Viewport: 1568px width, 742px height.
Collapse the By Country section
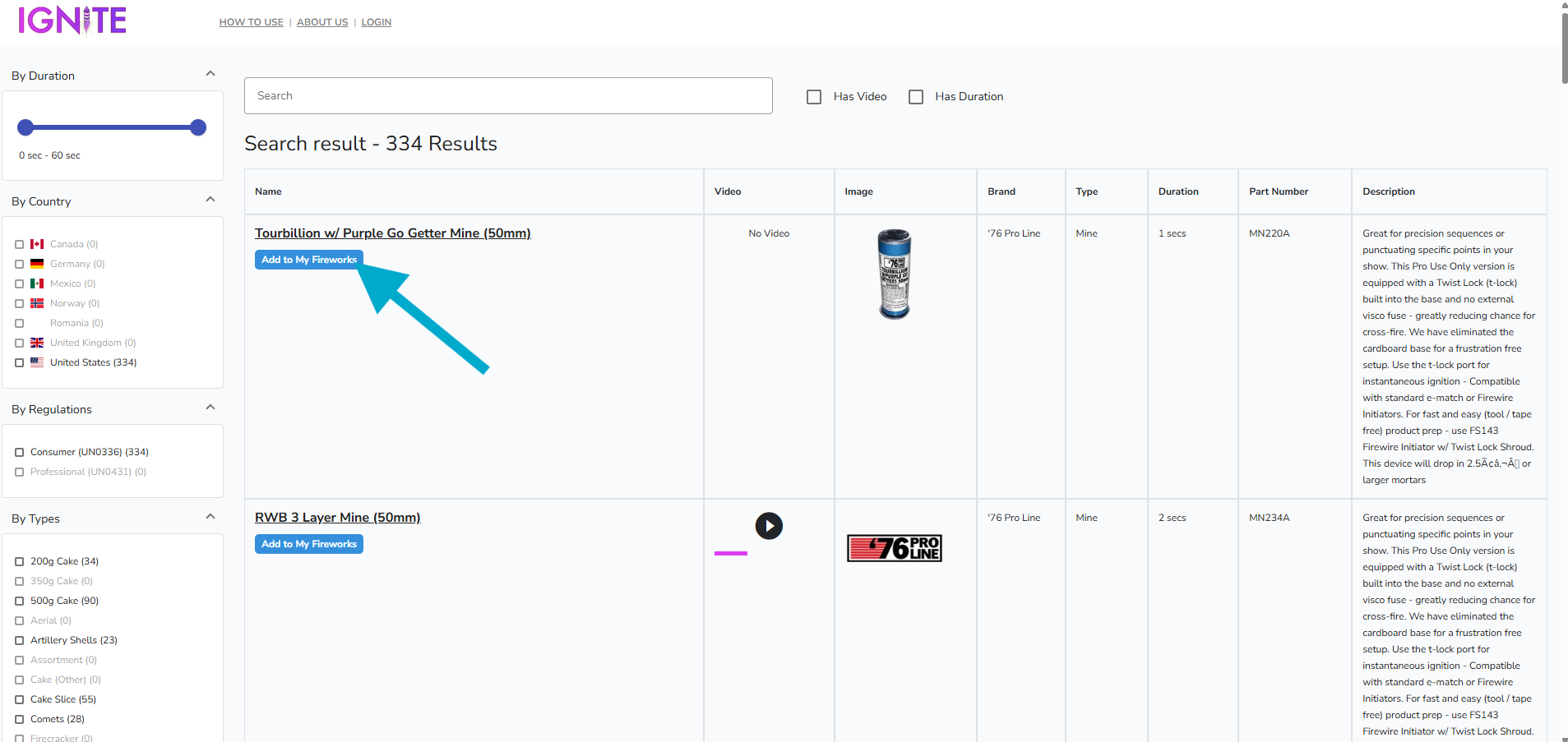pyautogui.click(x=210, y=200)
